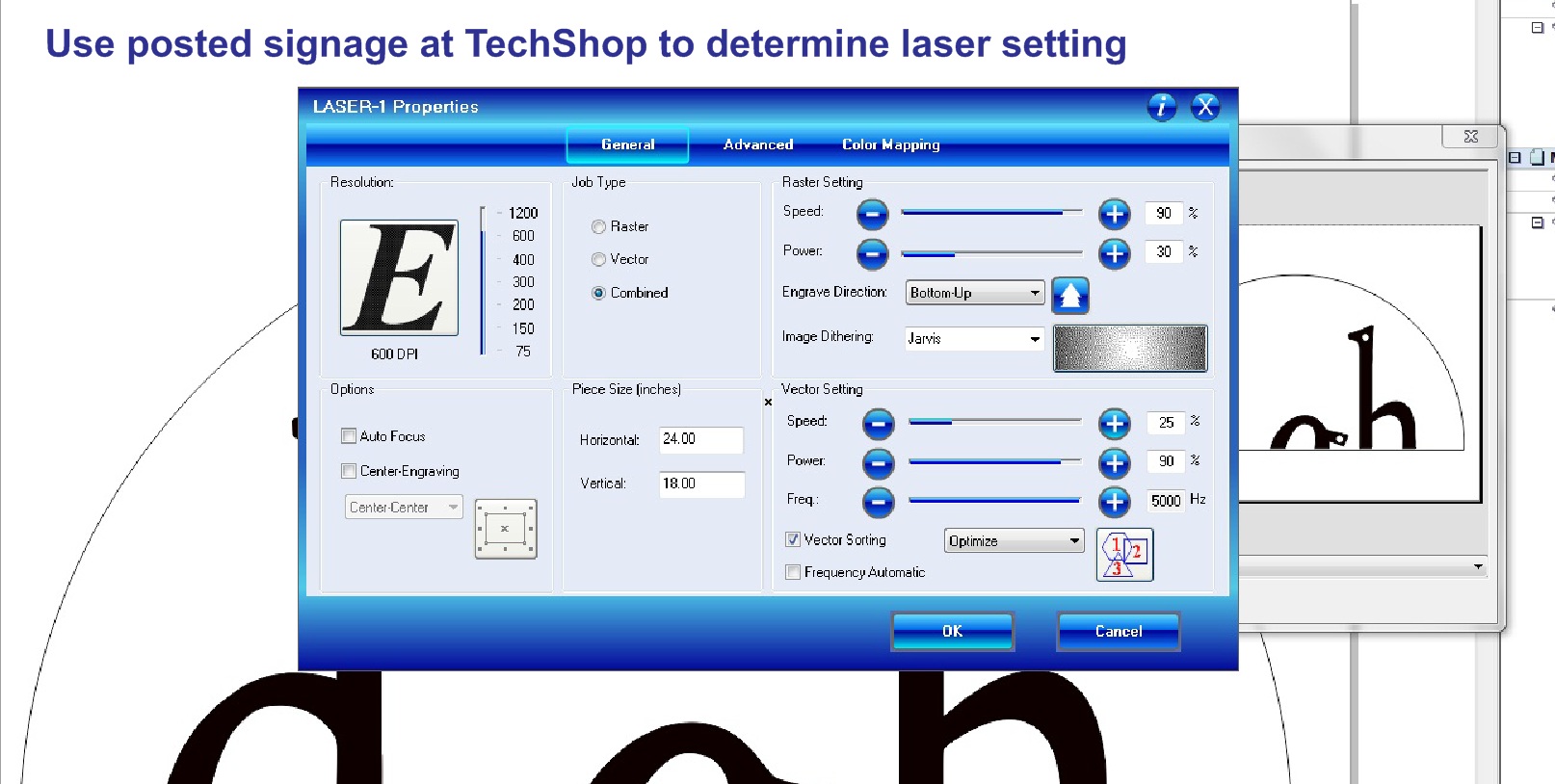This screenshot has height=784, width=1555.
Task: Click the vector power slider track
Action: pyautogui.click(x=995, y=461)
